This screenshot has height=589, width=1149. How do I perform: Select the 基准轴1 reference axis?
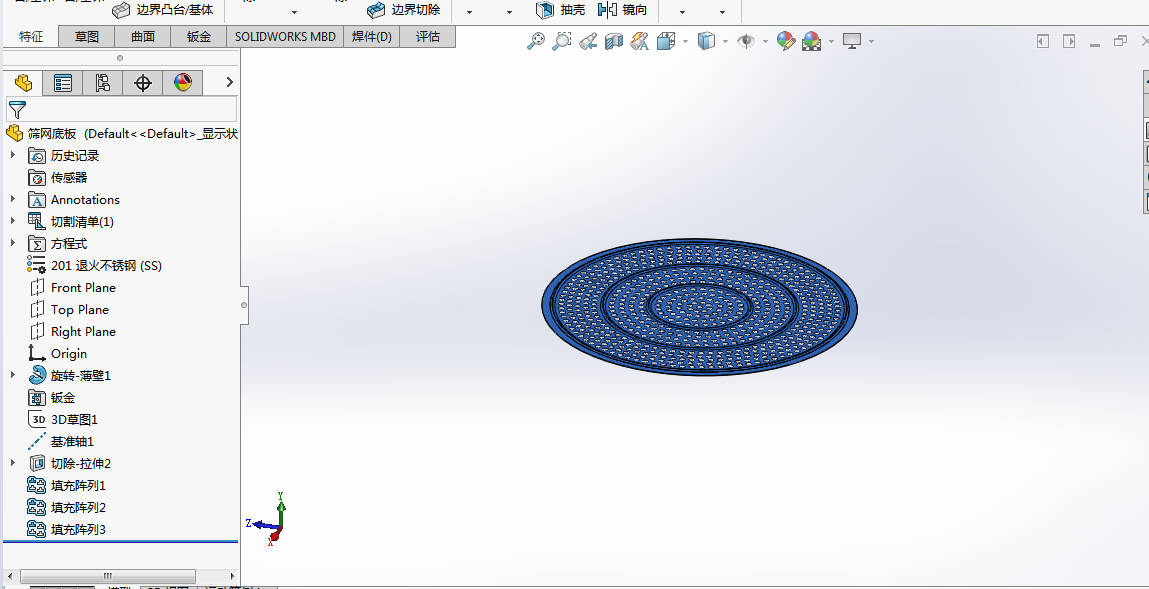point(61,441)
